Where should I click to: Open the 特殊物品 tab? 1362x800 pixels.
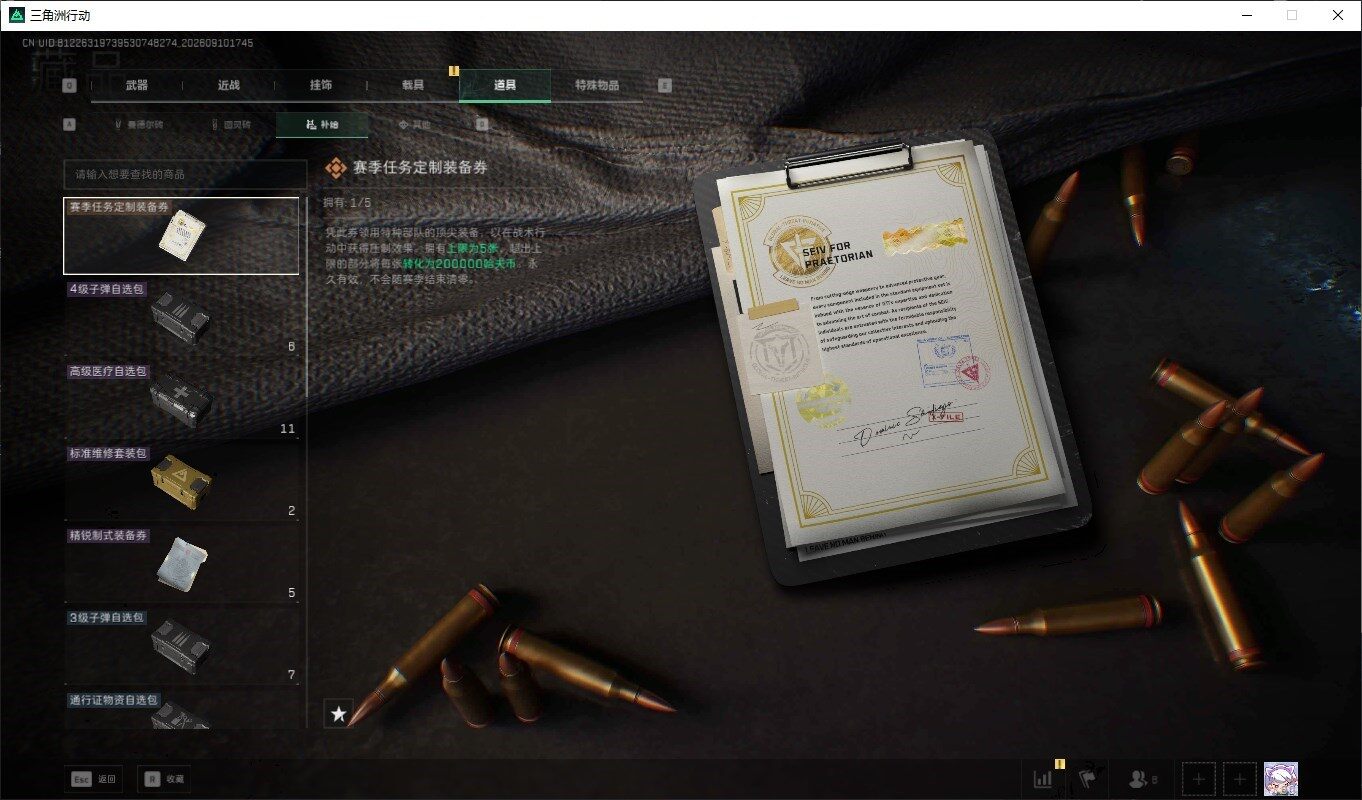(597, 85)
